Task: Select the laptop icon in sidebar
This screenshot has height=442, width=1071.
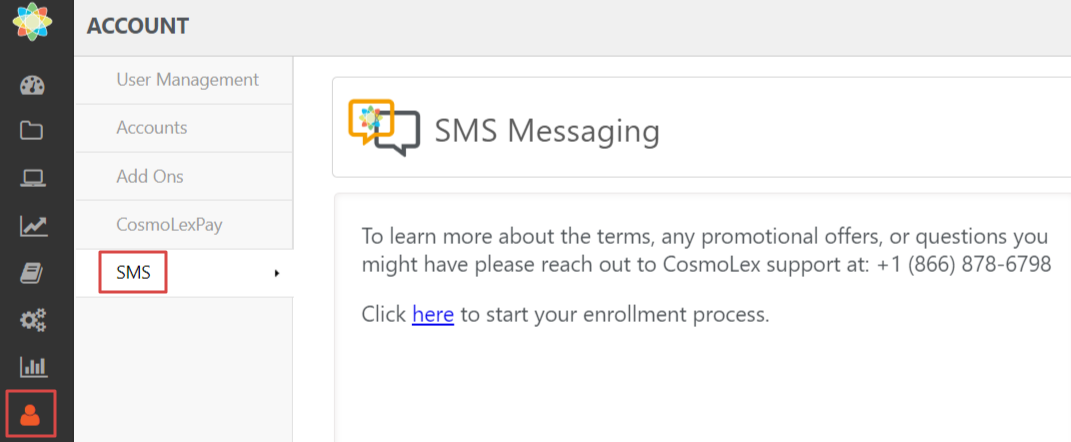Action: (33, 179)
